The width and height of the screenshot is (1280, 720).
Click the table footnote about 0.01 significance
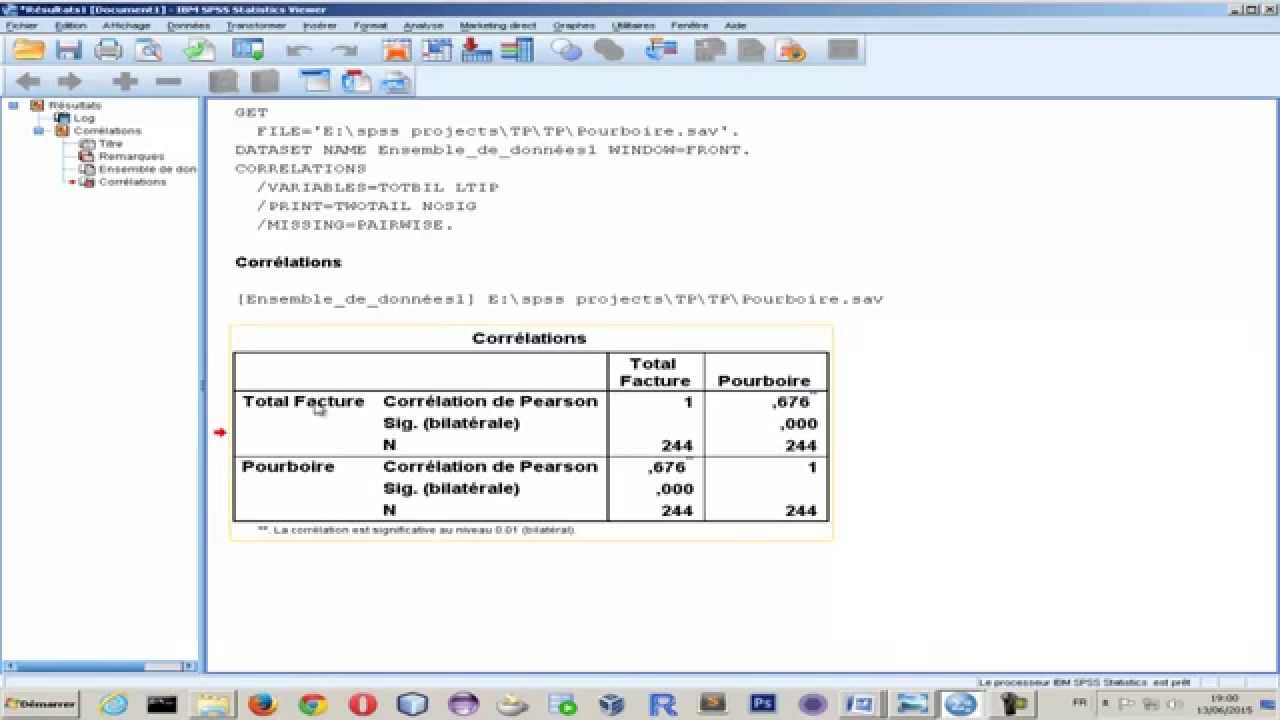(x=416, y=530)
